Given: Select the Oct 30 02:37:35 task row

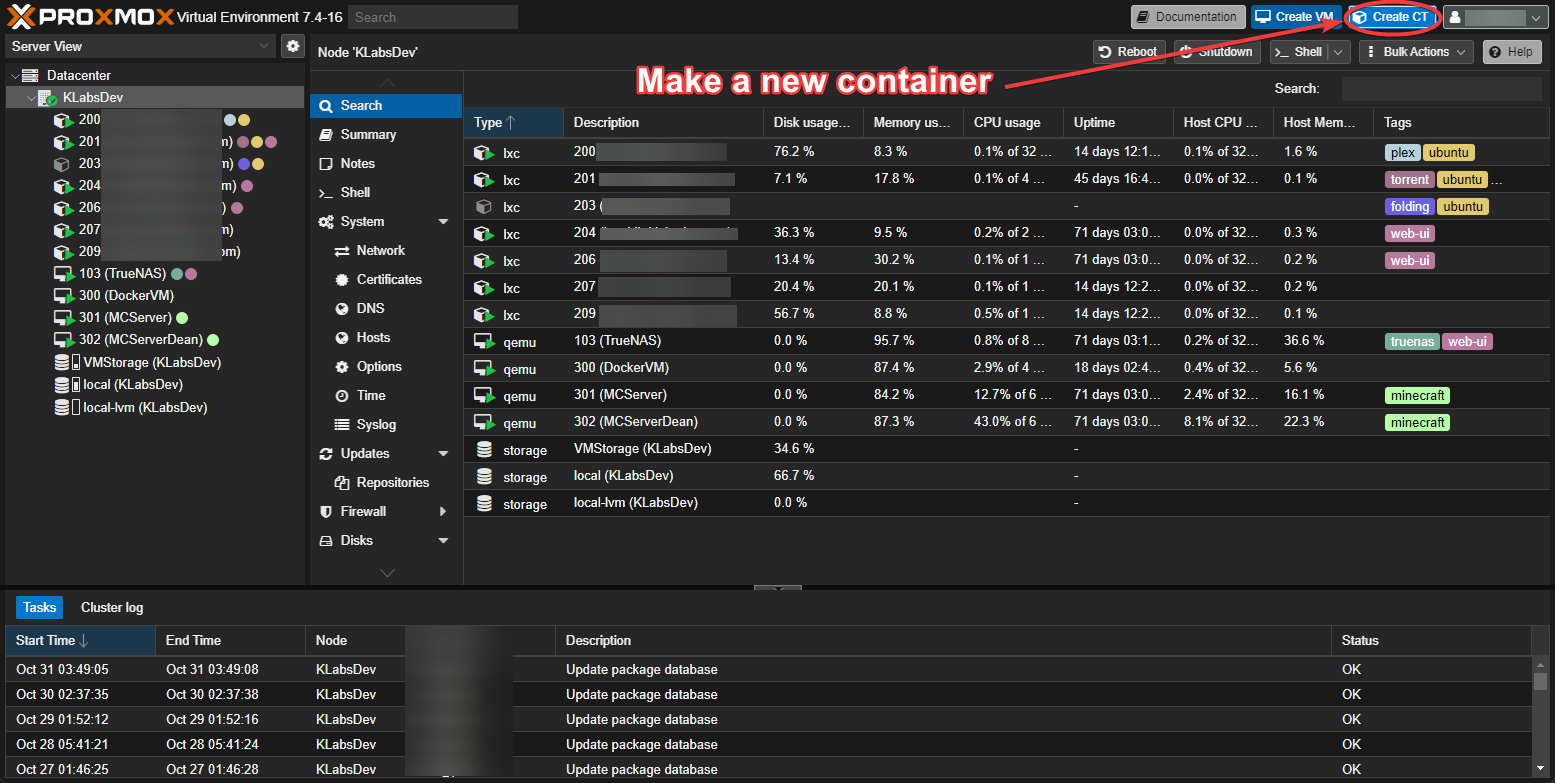Looking at the screenshot, I should (x=768, y=694).
